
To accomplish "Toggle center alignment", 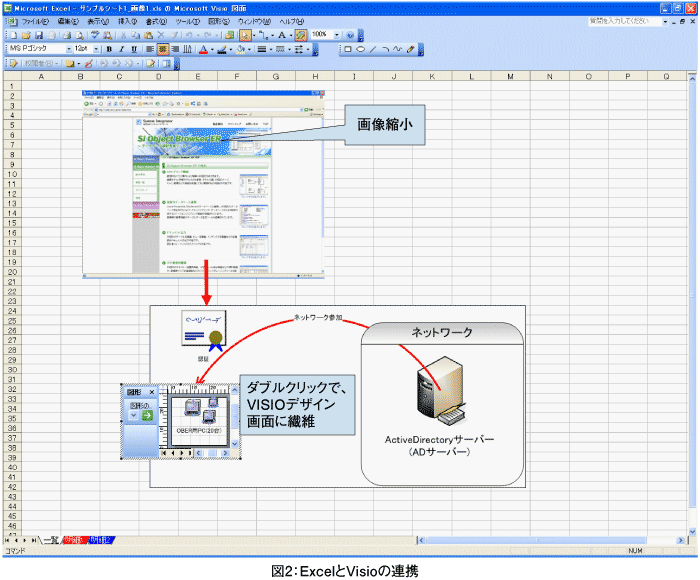I will tap(162, 50).
